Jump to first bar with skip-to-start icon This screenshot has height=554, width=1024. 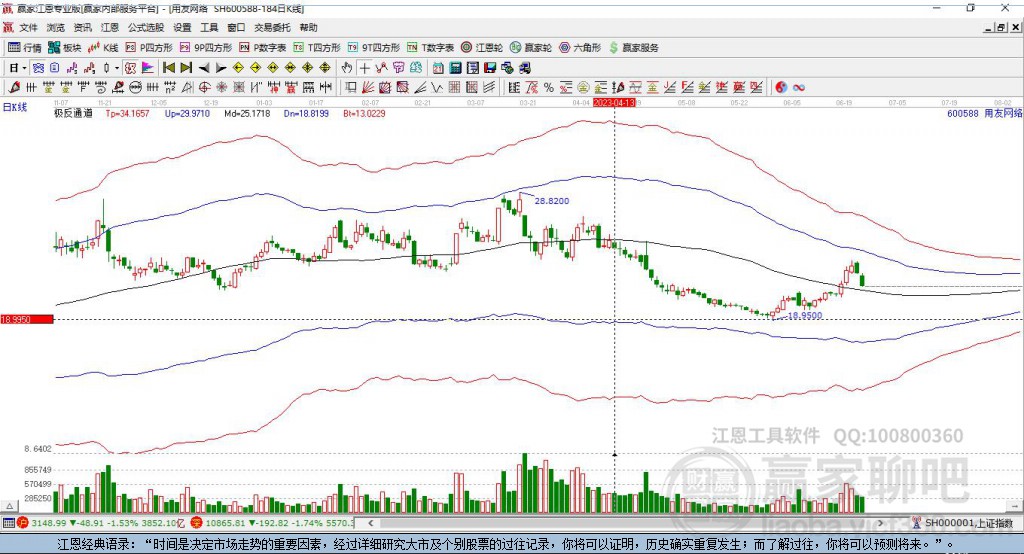[168, 68]
